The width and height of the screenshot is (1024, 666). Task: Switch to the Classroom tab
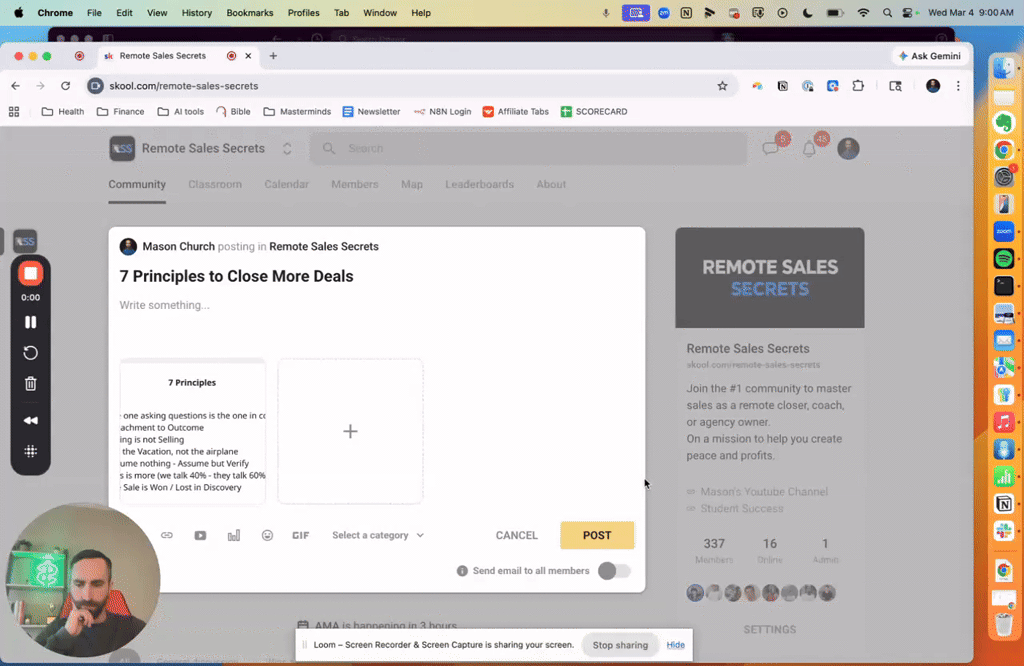[x=214, y=184]
